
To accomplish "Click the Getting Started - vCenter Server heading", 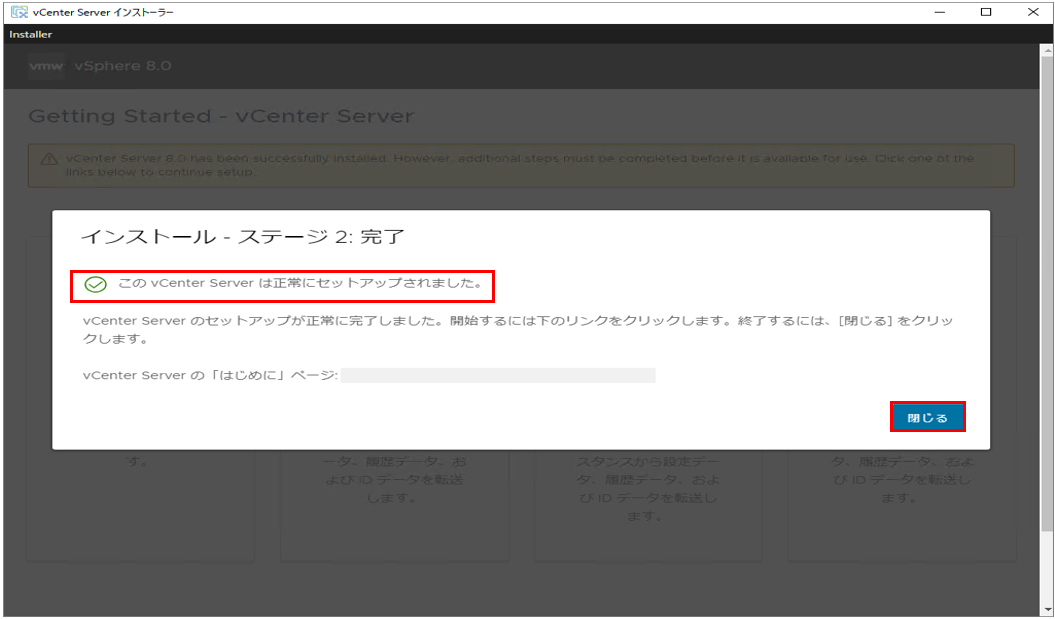I will click(x=220, y=116).
